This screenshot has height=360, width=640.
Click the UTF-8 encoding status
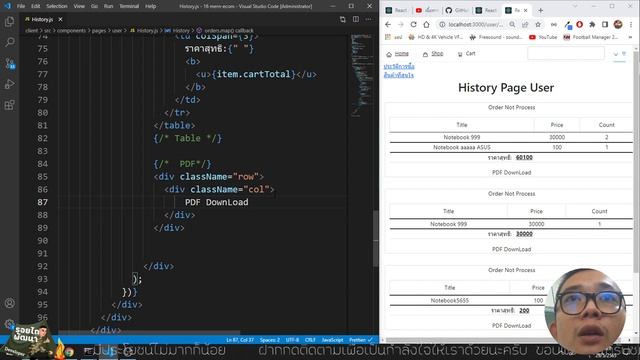click(x=292, y=340)
